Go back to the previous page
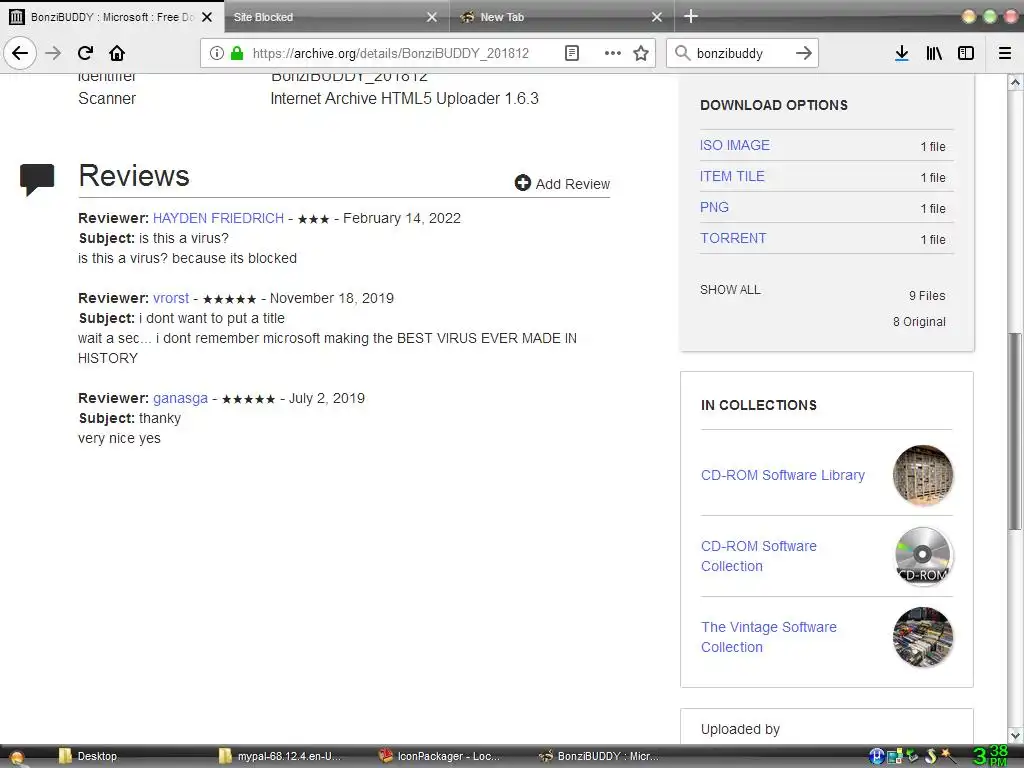The height and width of the screenshot is (768, 1024). [x=20, y=53]
